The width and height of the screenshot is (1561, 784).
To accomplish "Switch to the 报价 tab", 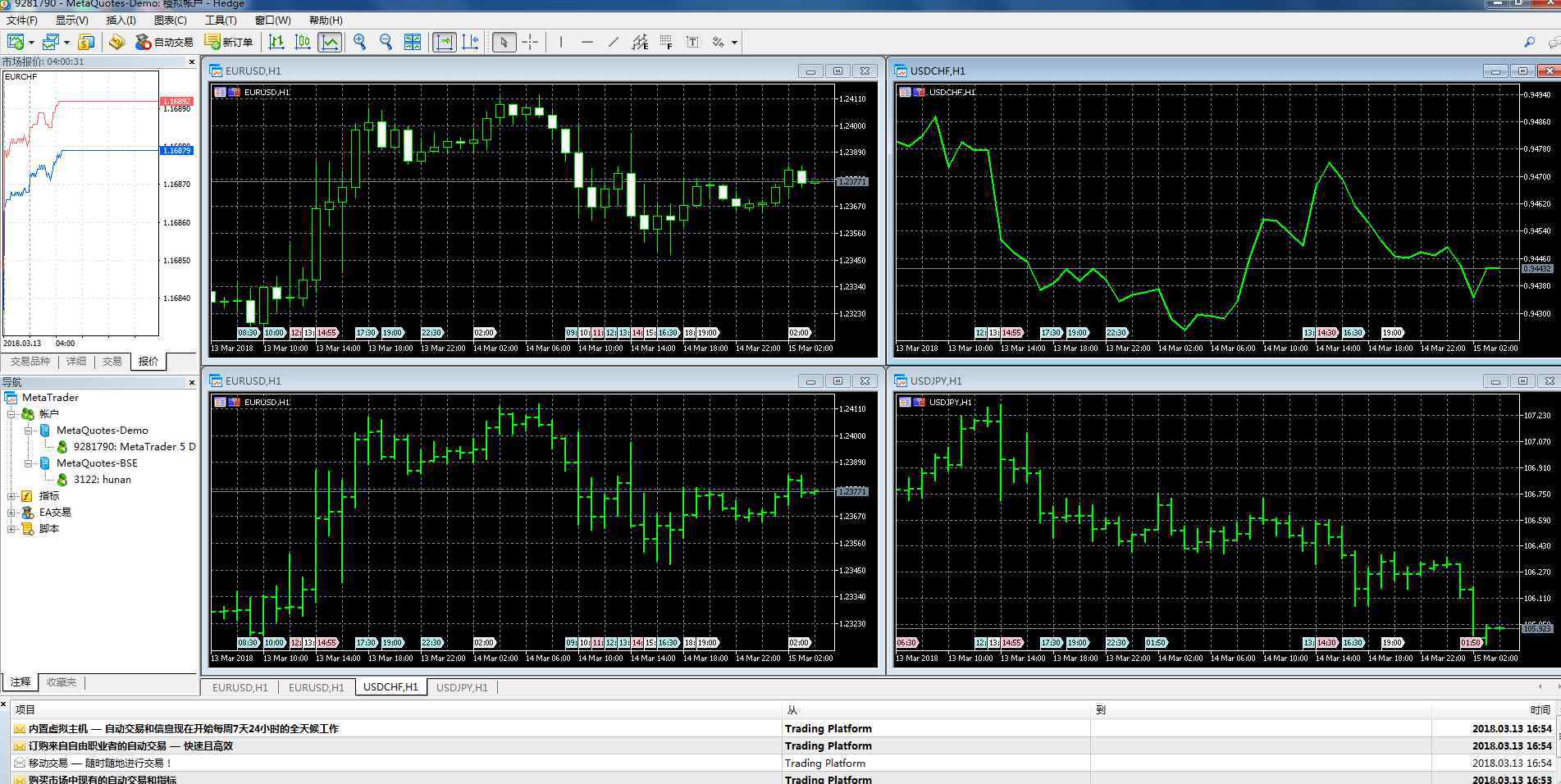I will pyautogui.click(x=148, y=362).
